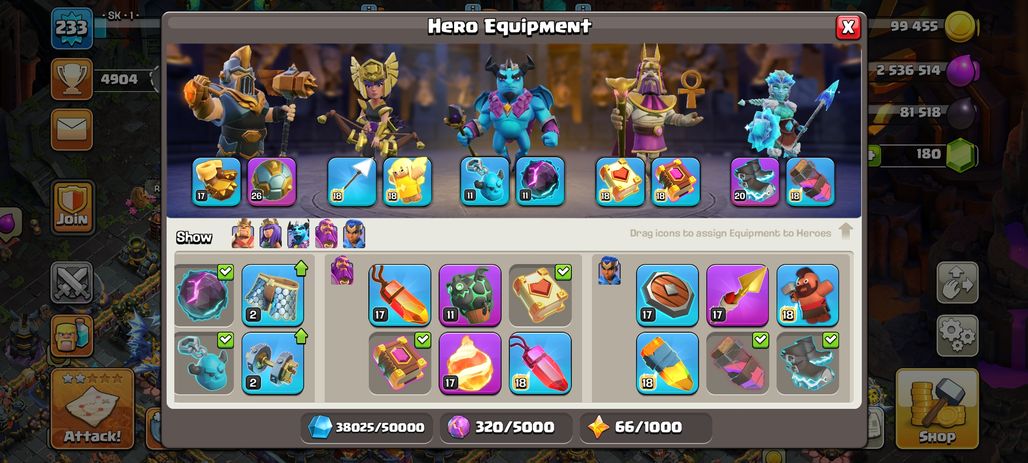Click the Frozen Arrow slot on Archer Queen

(352, 182)
